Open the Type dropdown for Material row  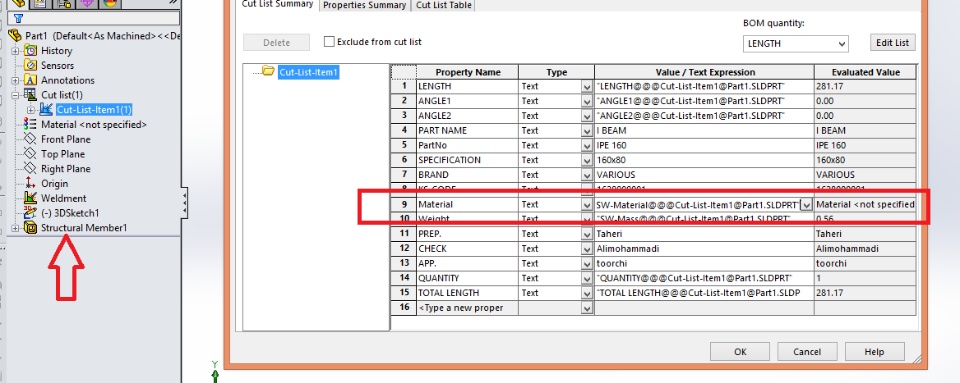(x=587, y=204)
